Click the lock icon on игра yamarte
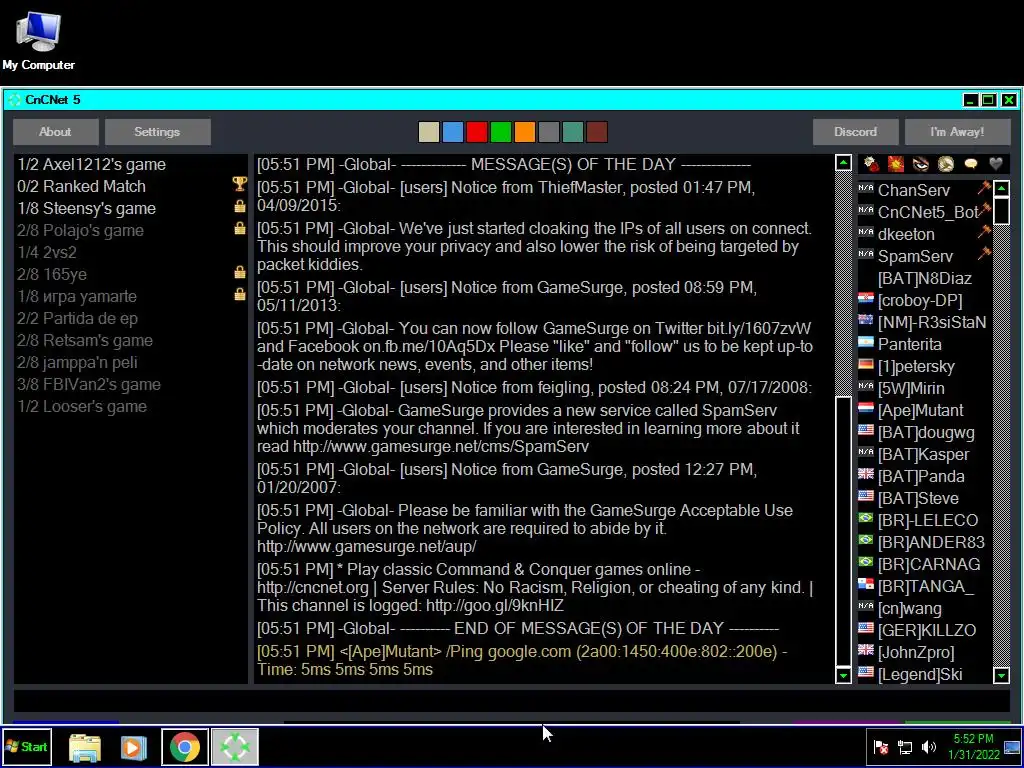 (240, 295)
